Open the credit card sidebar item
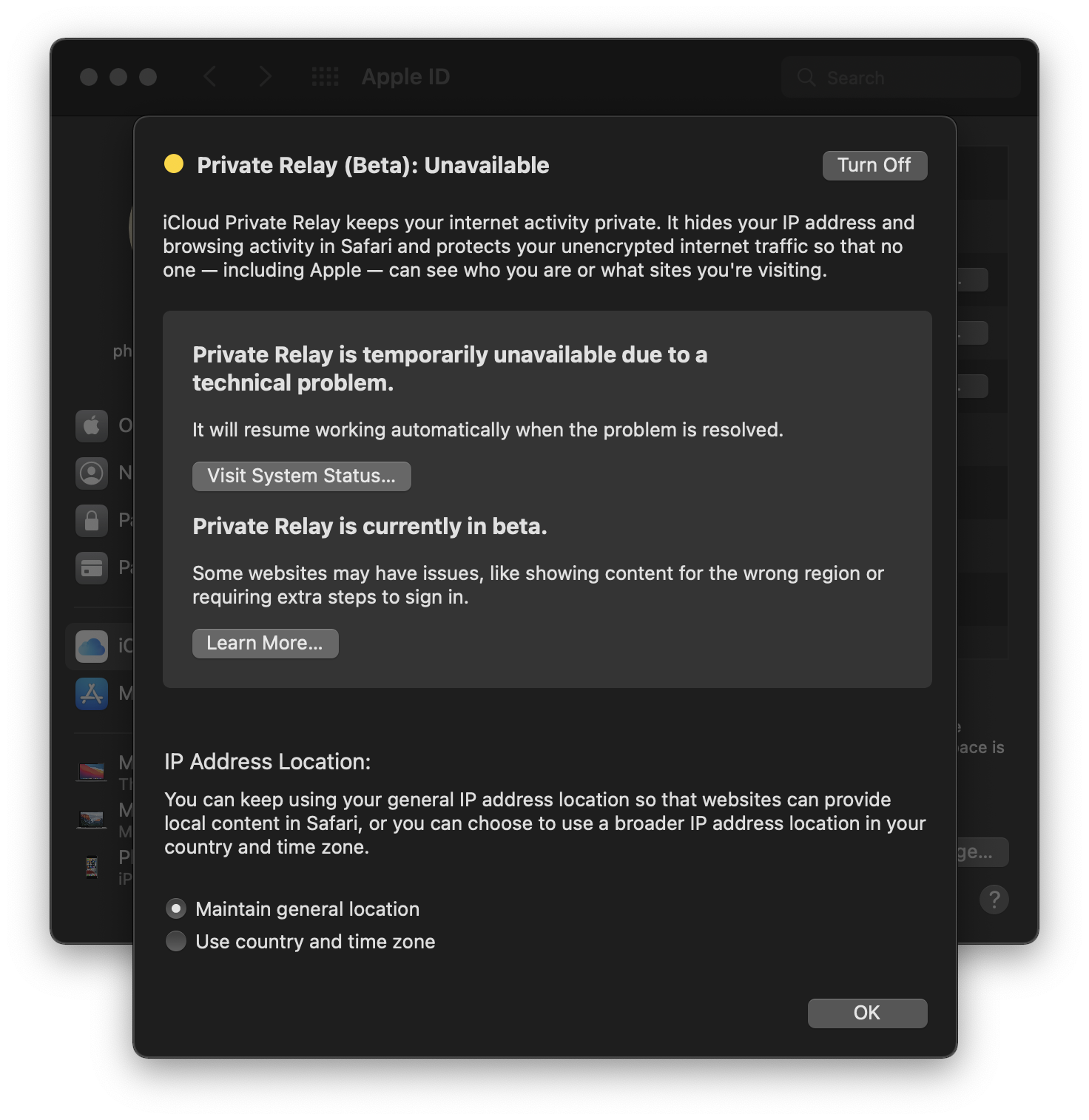This screenshot has width=1089, height=1120. click(x=92, y=567)
